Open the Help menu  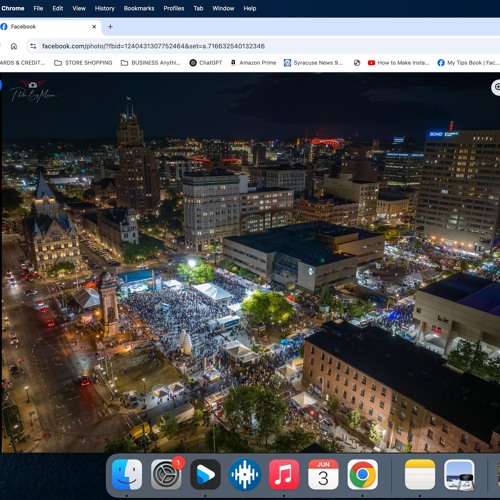point(250,8)
